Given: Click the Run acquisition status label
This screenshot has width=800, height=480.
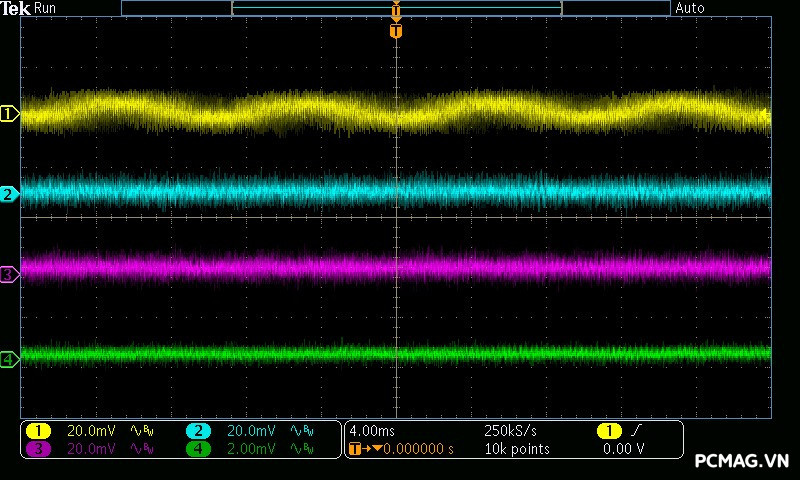Looking at the screenshot, I should pos(46,8).
